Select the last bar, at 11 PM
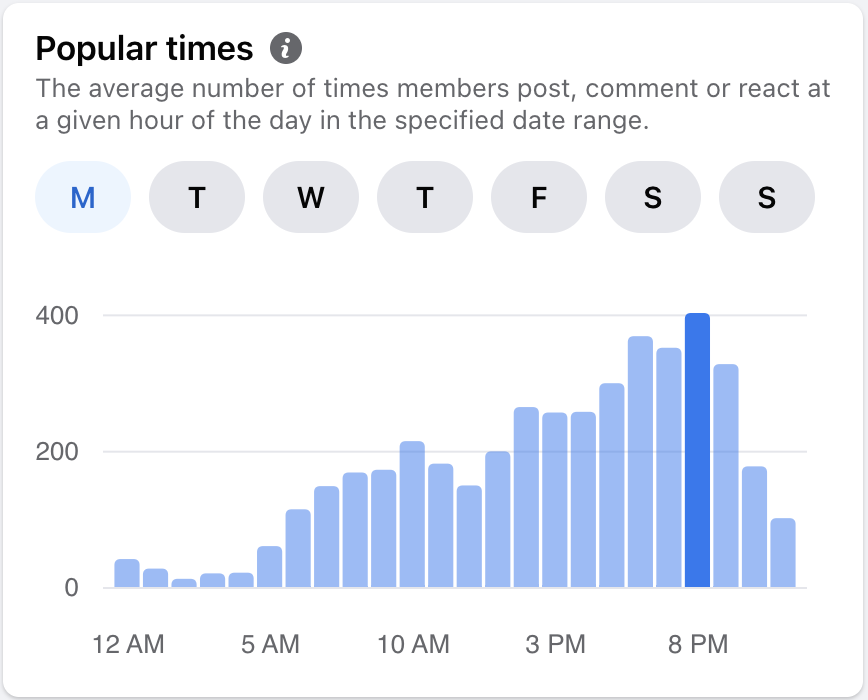The image size is (868, 700). coord(783,553)
